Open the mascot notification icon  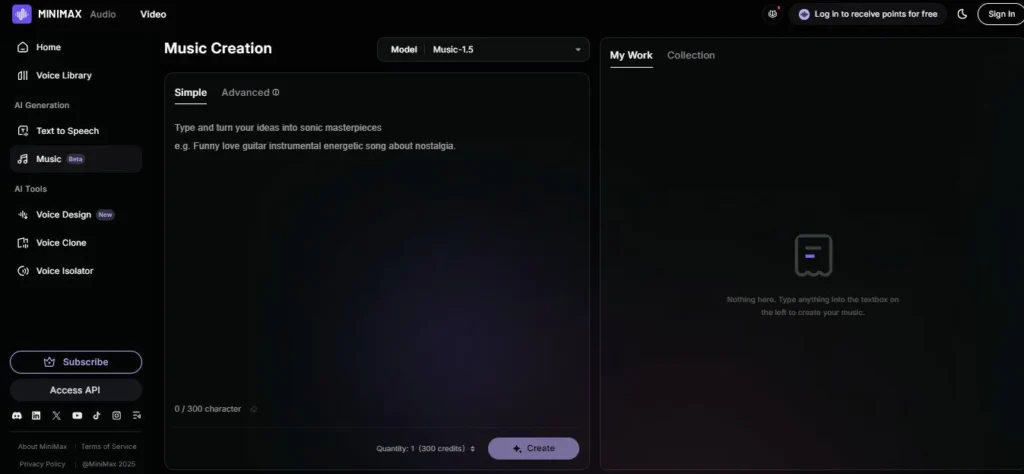pos(773,14)
